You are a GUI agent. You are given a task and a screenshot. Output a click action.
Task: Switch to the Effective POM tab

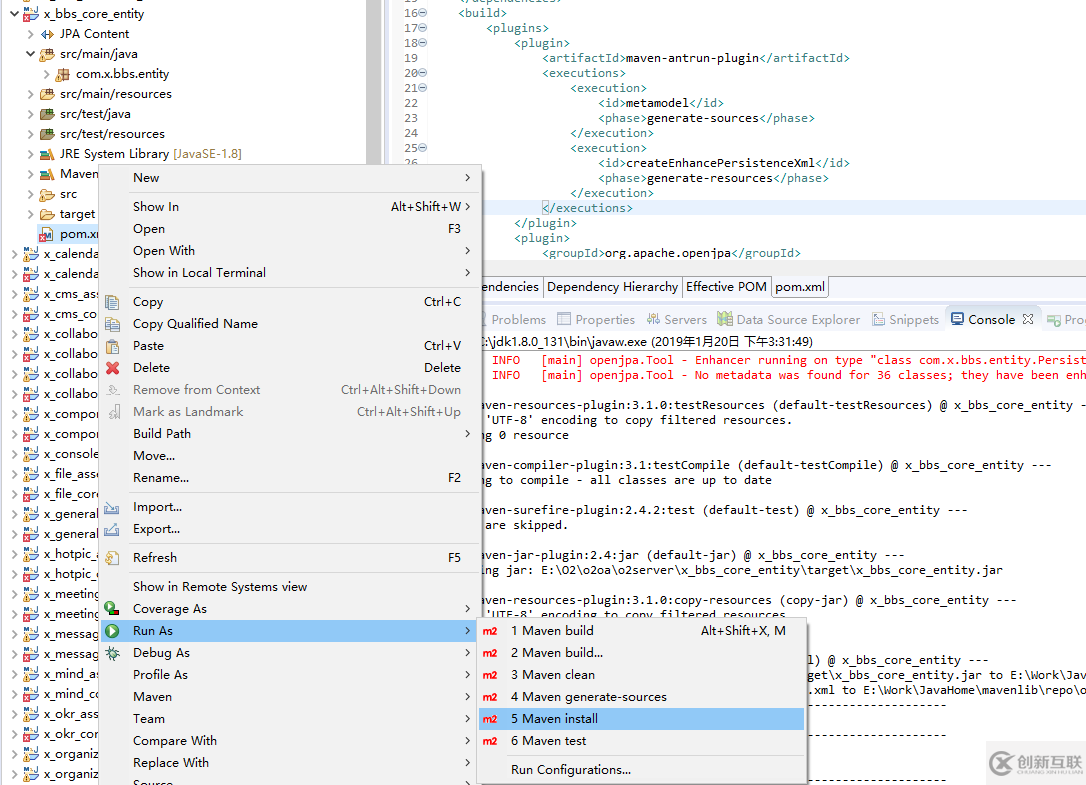(726, 287)
